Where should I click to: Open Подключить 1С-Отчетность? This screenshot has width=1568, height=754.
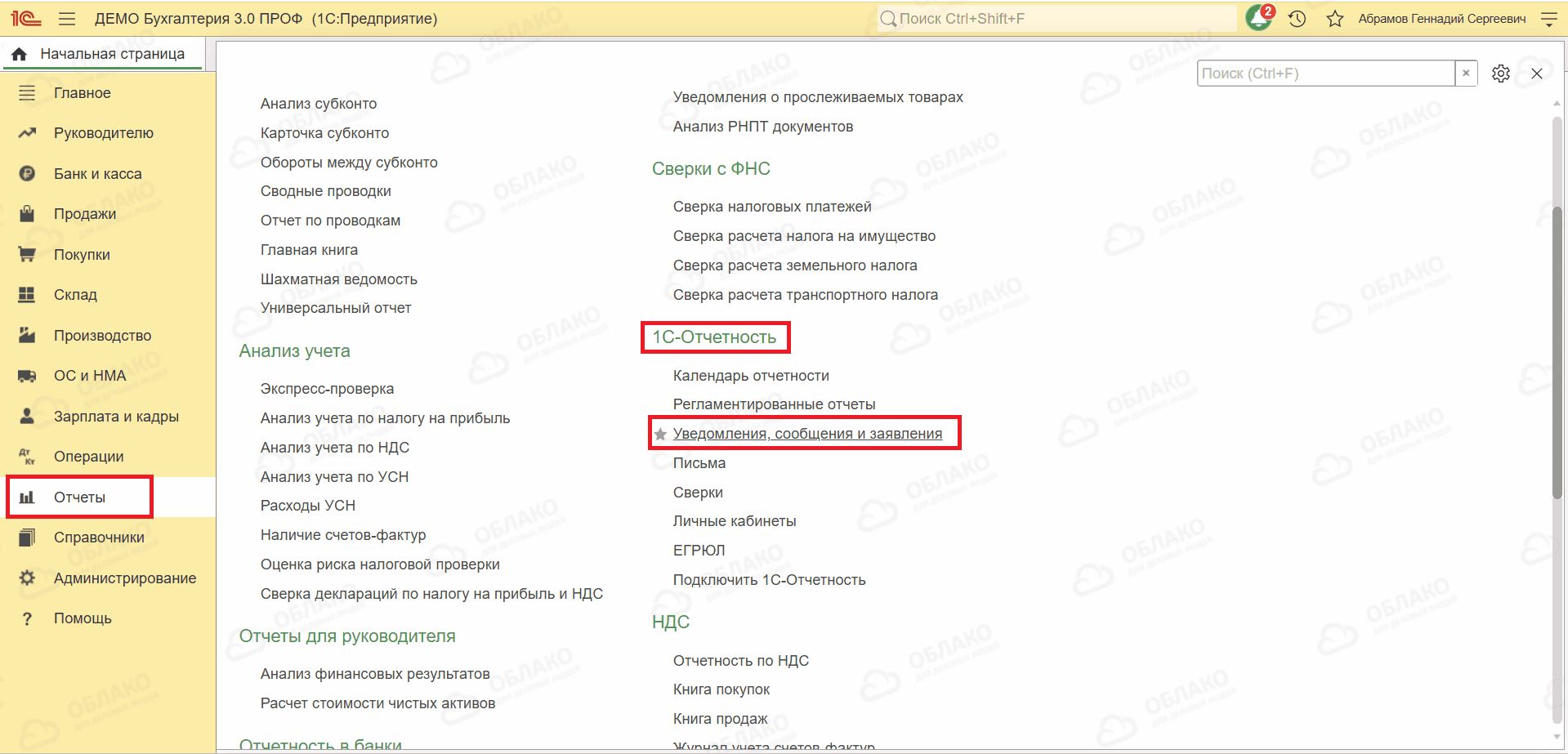(x=769, y=580)
